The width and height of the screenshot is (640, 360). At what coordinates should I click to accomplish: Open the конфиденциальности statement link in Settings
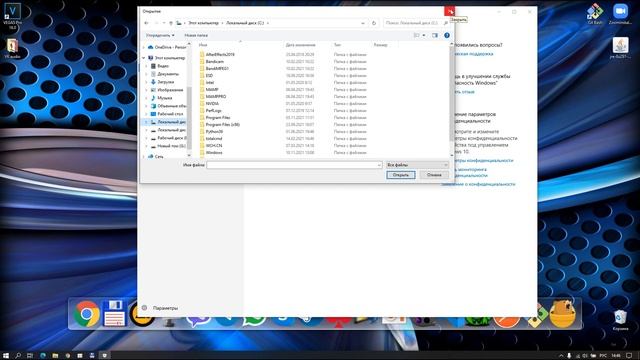click(x=478, y=184)
